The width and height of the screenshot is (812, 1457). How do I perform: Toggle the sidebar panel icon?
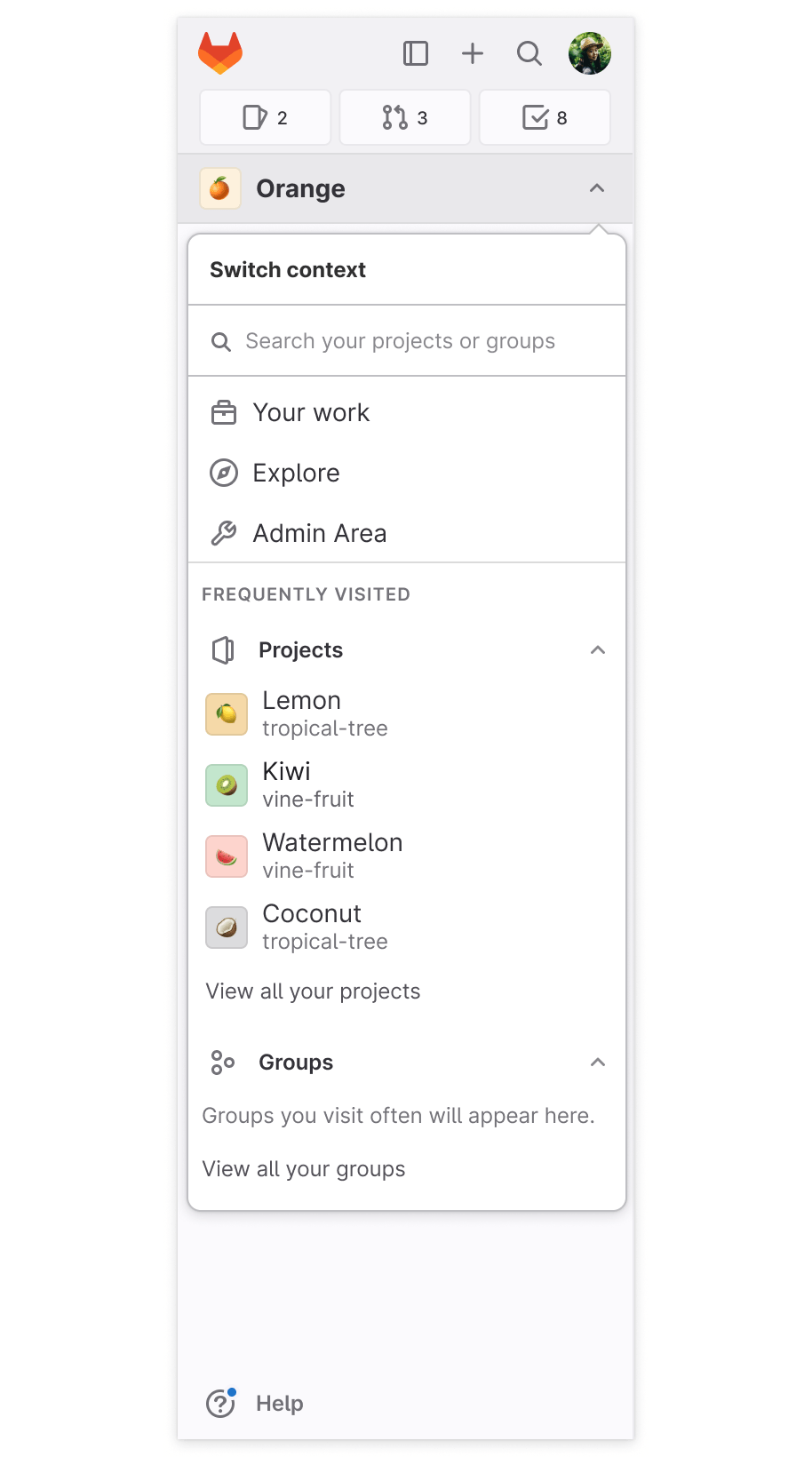pos(416,53)
